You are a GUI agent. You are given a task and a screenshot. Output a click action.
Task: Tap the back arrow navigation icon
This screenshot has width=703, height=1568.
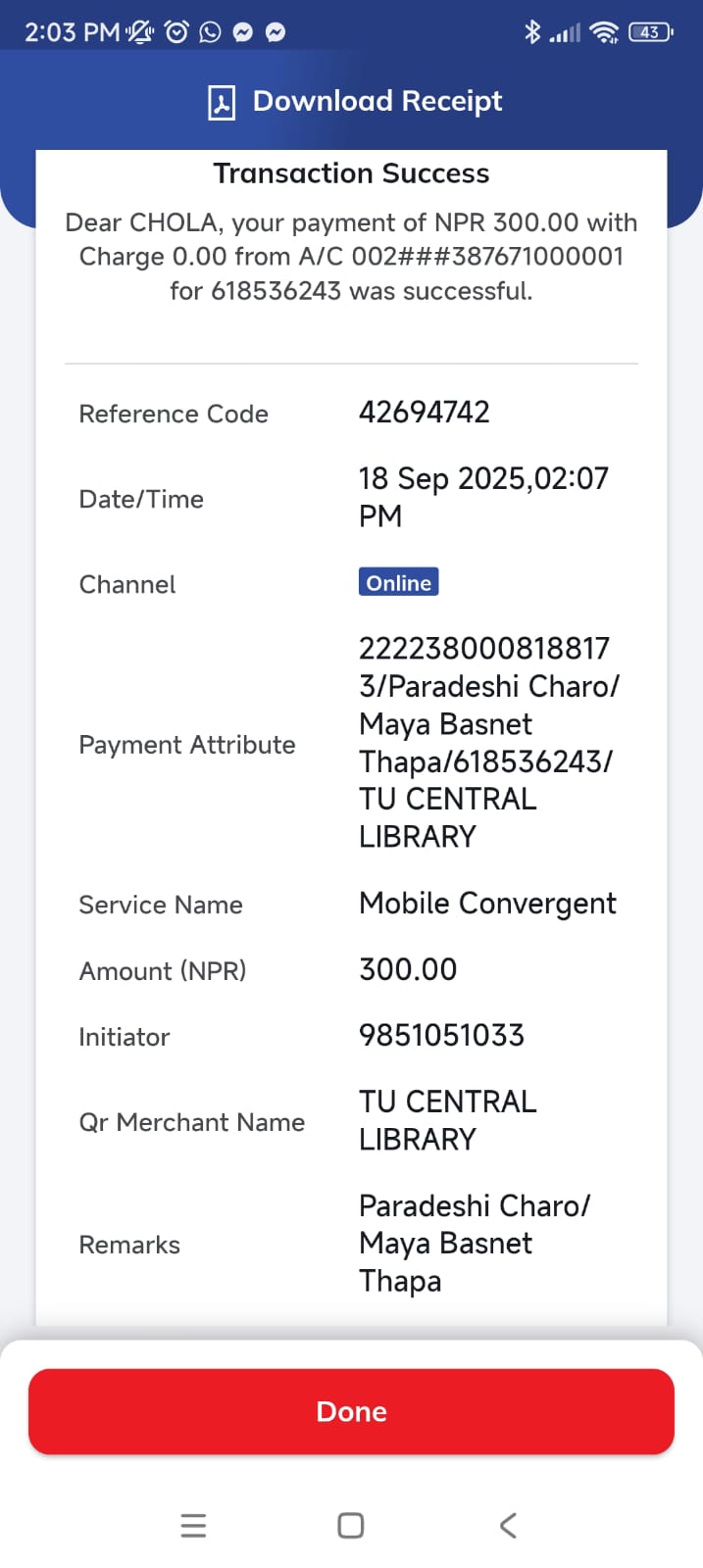coord(508,1525)
